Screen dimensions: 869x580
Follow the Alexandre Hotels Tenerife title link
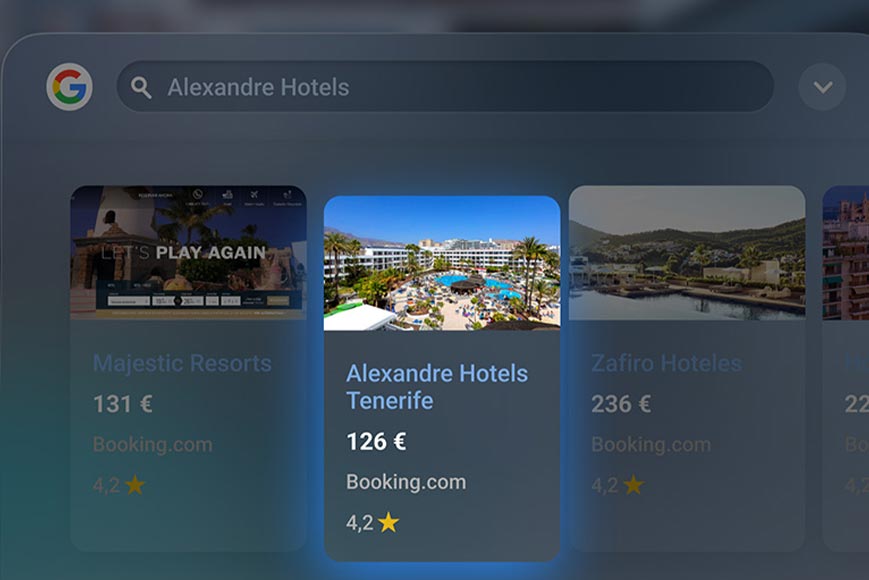click(437, 387)
